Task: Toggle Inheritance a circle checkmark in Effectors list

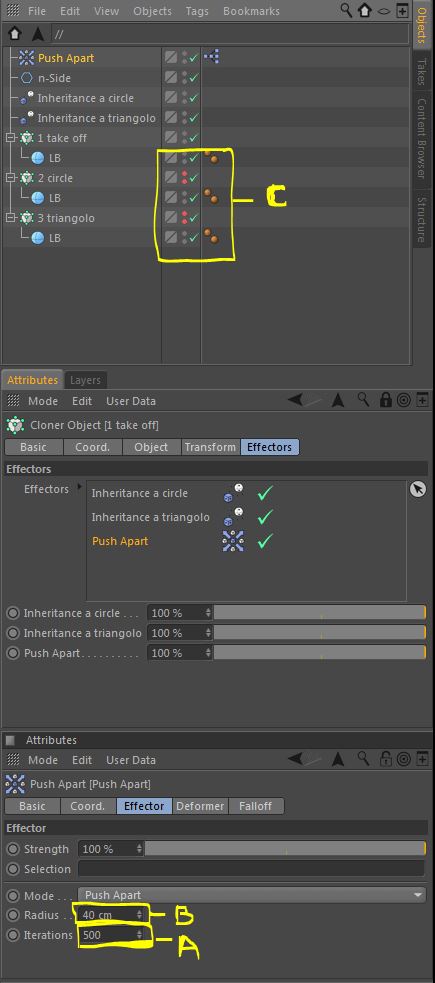Action: click(x=265, y=493)
